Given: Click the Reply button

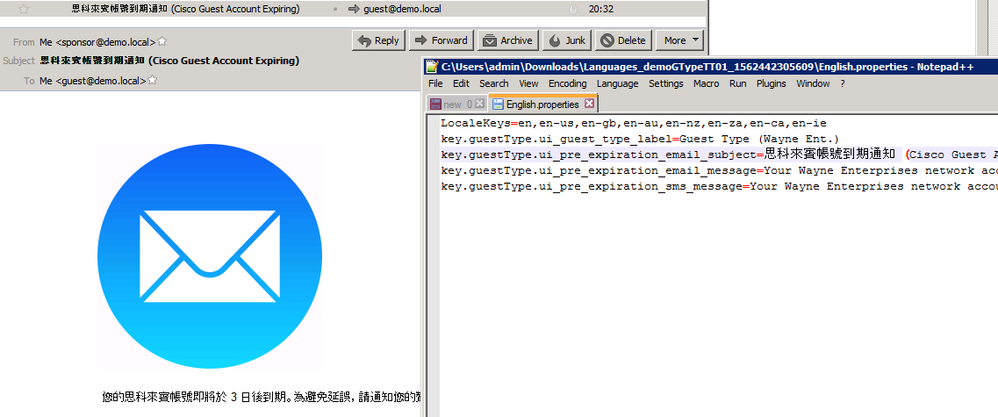Looking at the screenshot, I should click(379, 41).
